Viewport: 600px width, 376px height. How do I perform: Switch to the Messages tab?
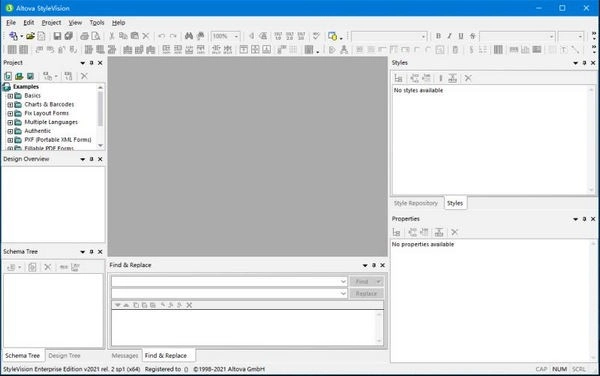pyautogui.click(x=125, y=356)
